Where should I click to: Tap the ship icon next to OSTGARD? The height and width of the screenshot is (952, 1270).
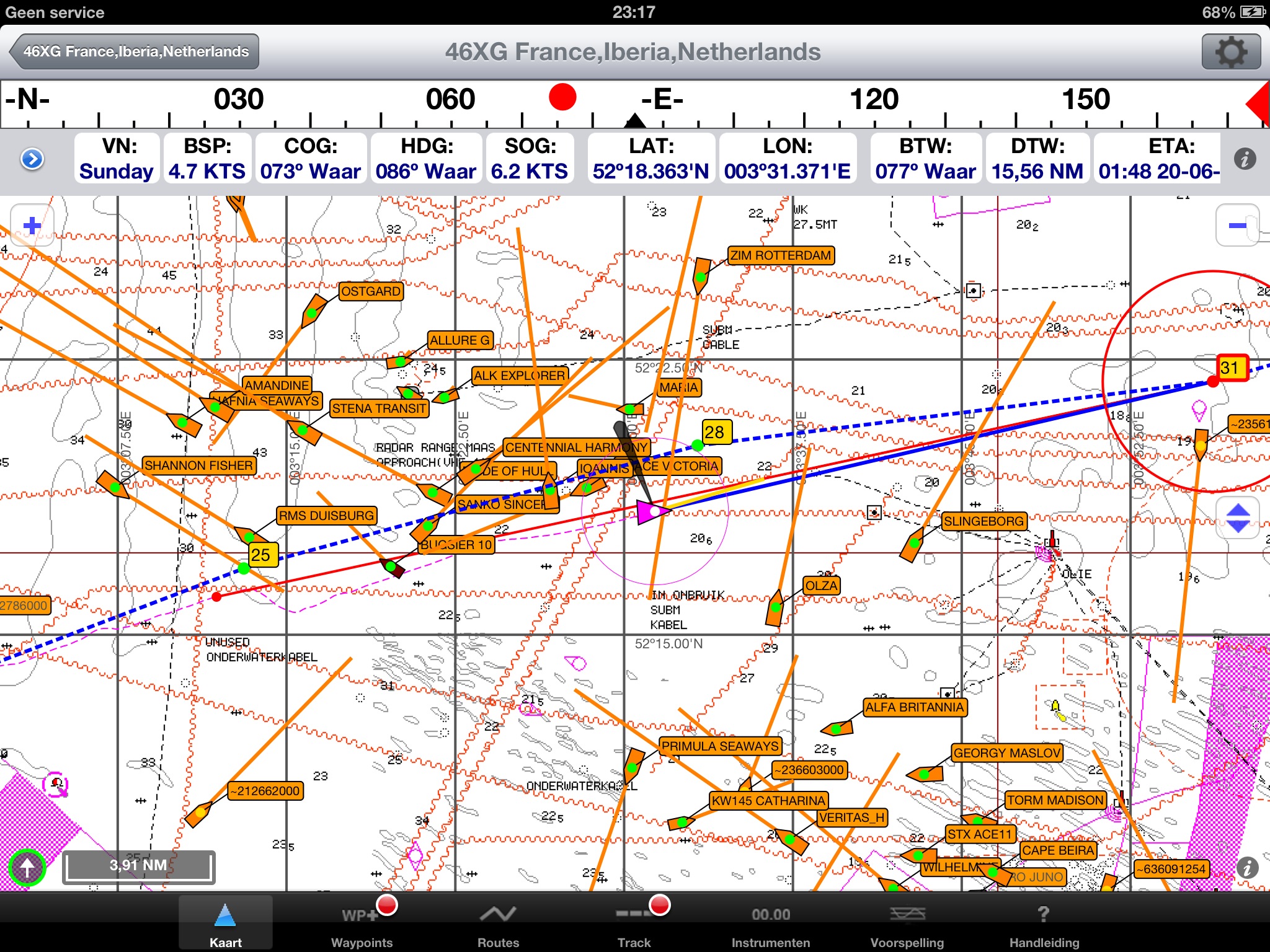click(x=313, y=311)
